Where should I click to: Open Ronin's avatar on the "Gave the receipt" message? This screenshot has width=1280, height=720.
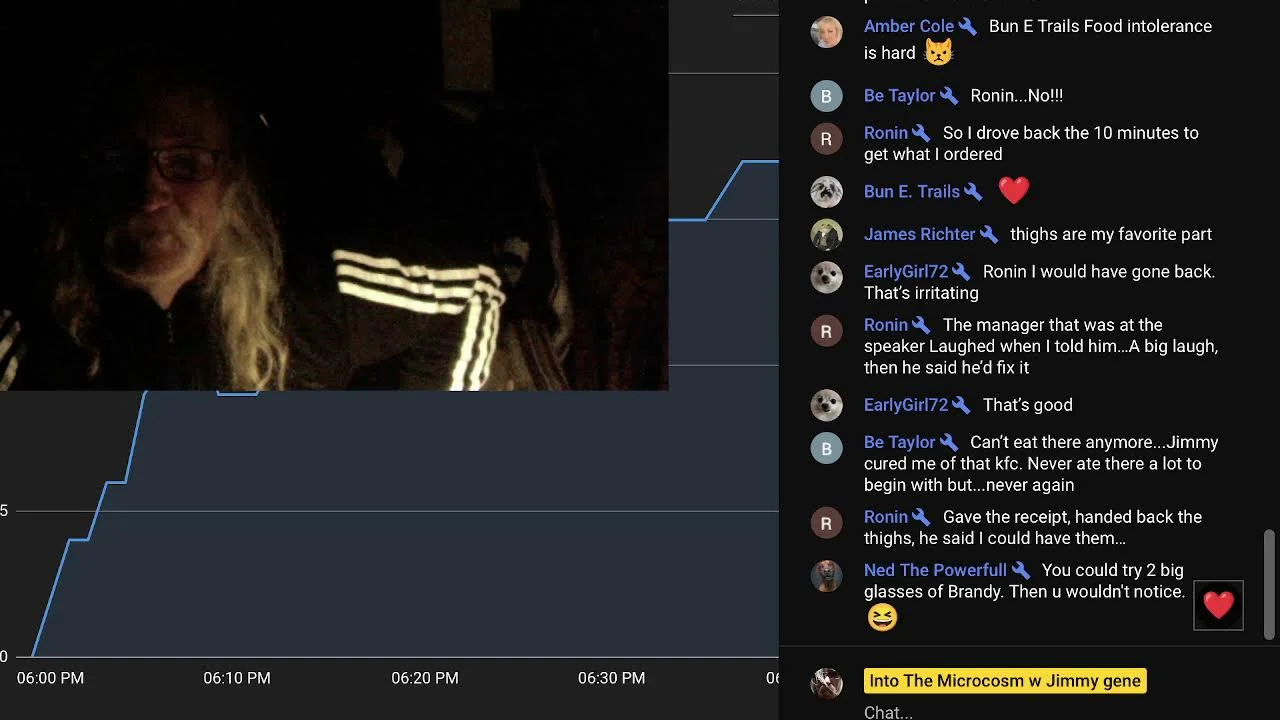pos(826,523)
